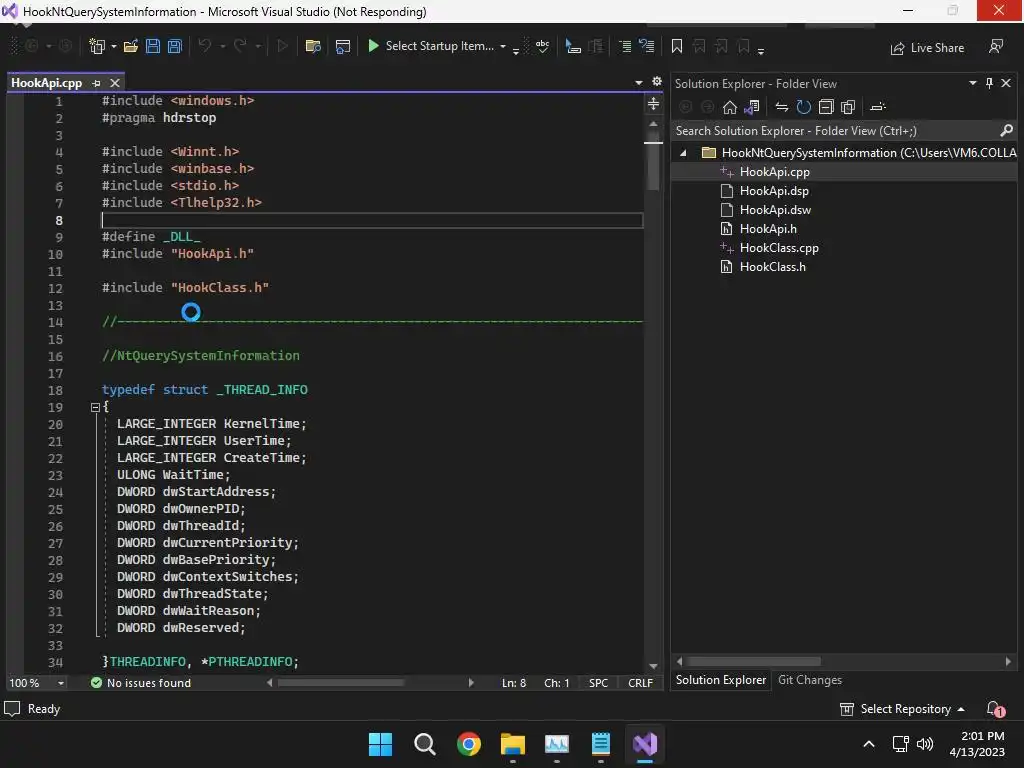Pin the HookApi.cpp tab
Image resolution: width=1024 pixels, height=768 pixels.
tap(97, 83)
